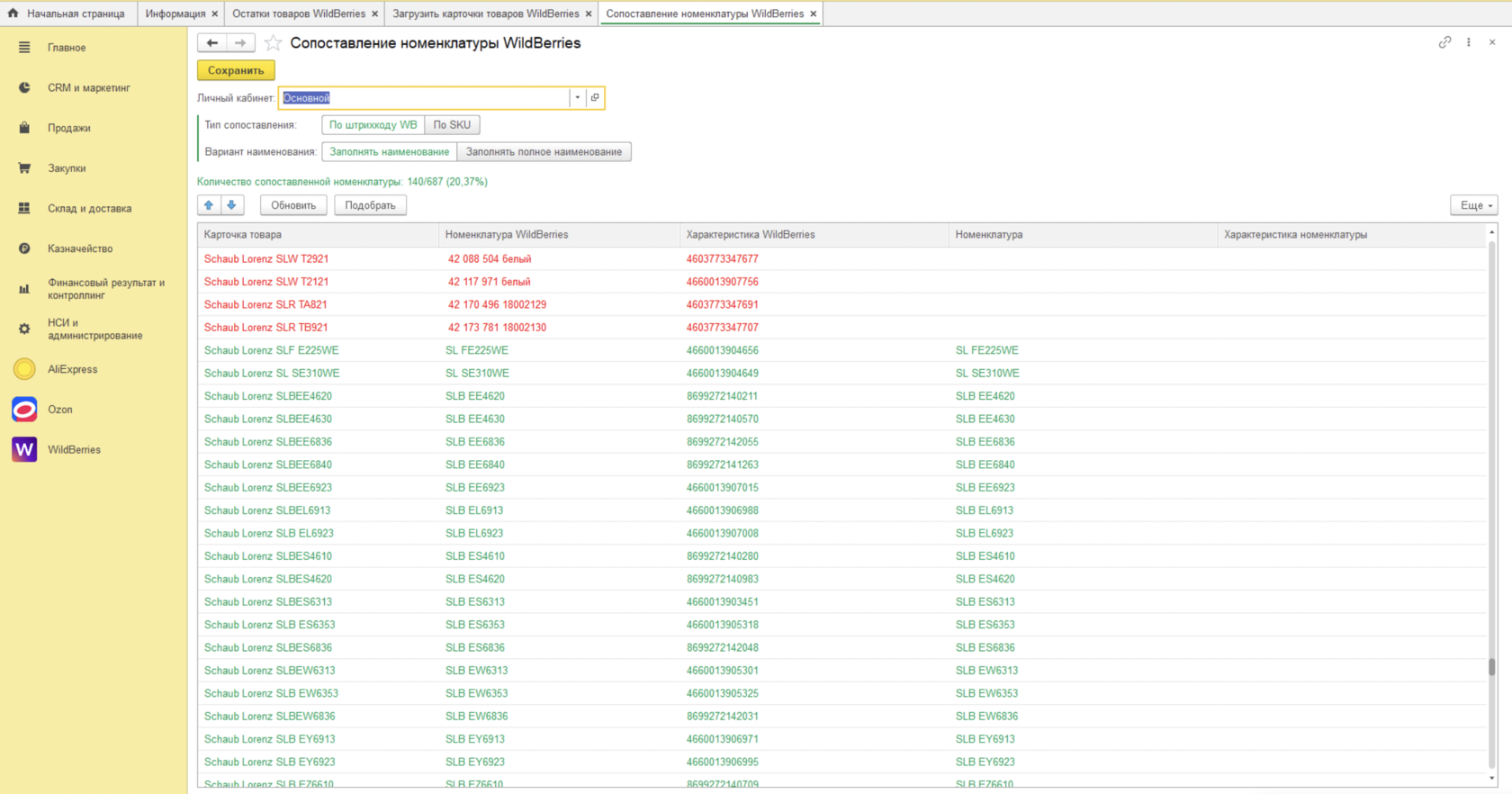Click matched count text 140/687 (20,37%)
The image size is (1512, 794).
point(447,182)
